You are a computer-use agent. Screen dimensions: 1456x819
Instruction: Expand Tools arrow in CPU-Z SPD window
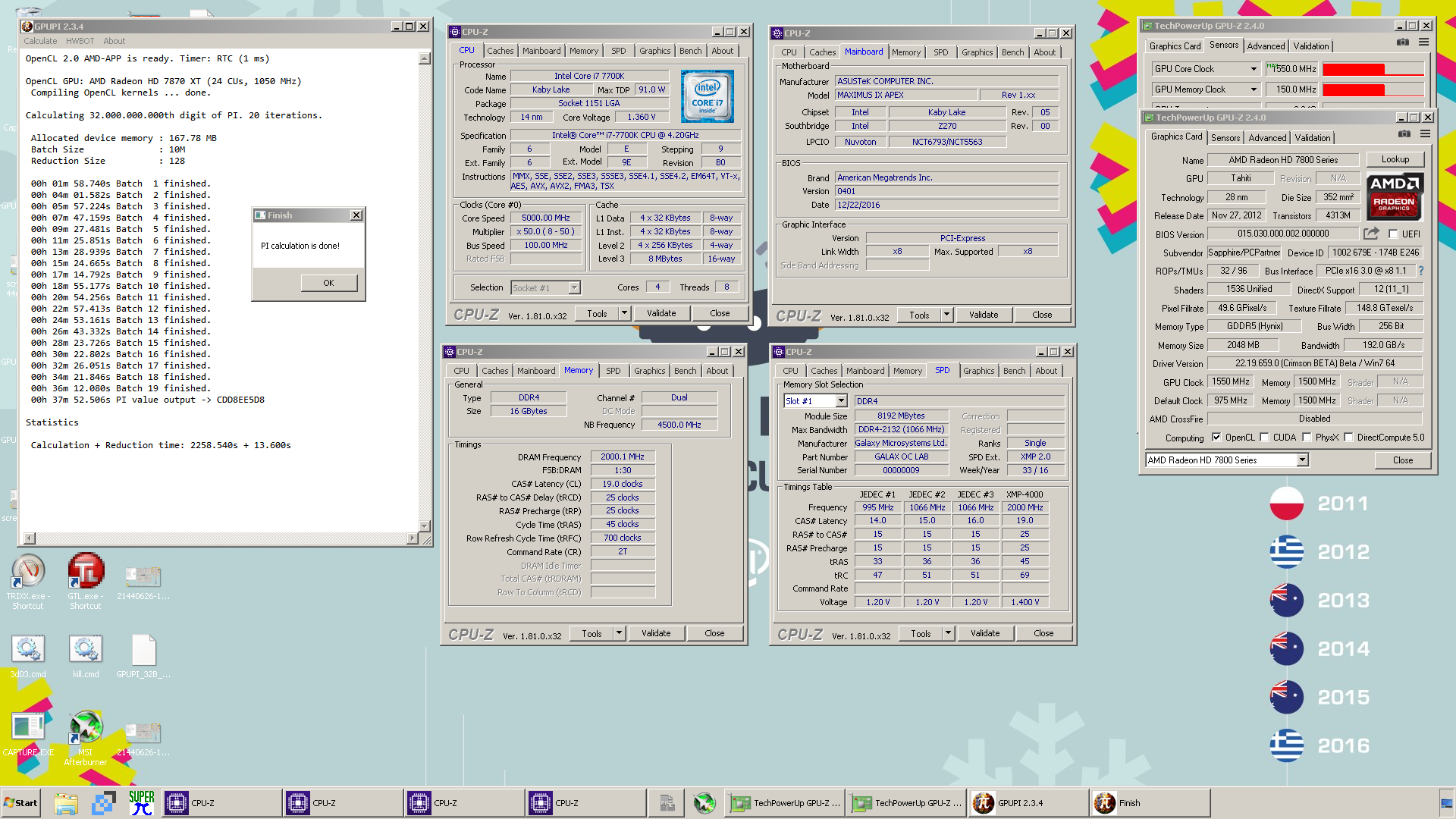(x=948, y=633)
